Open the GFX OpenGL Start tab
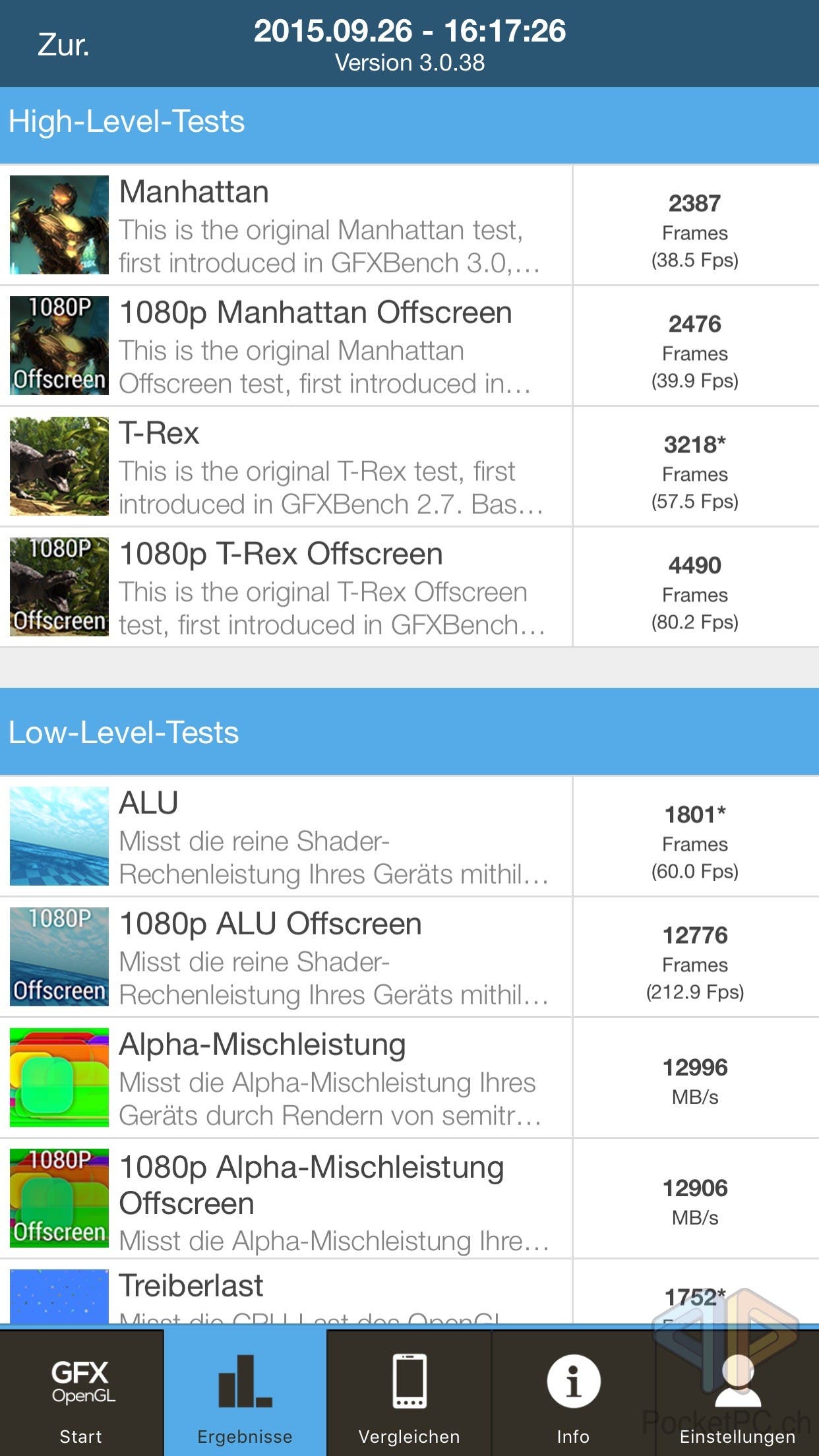This screenshot has height=1456, width=819. click(81, 1391)
